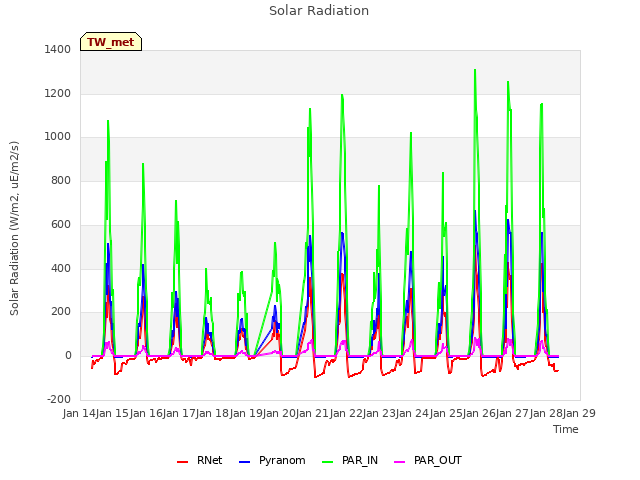Screen dimensions: 640x480
Task: Click the blue Pyranom peak on Jan 26
Action: click(x=476, y=211)
